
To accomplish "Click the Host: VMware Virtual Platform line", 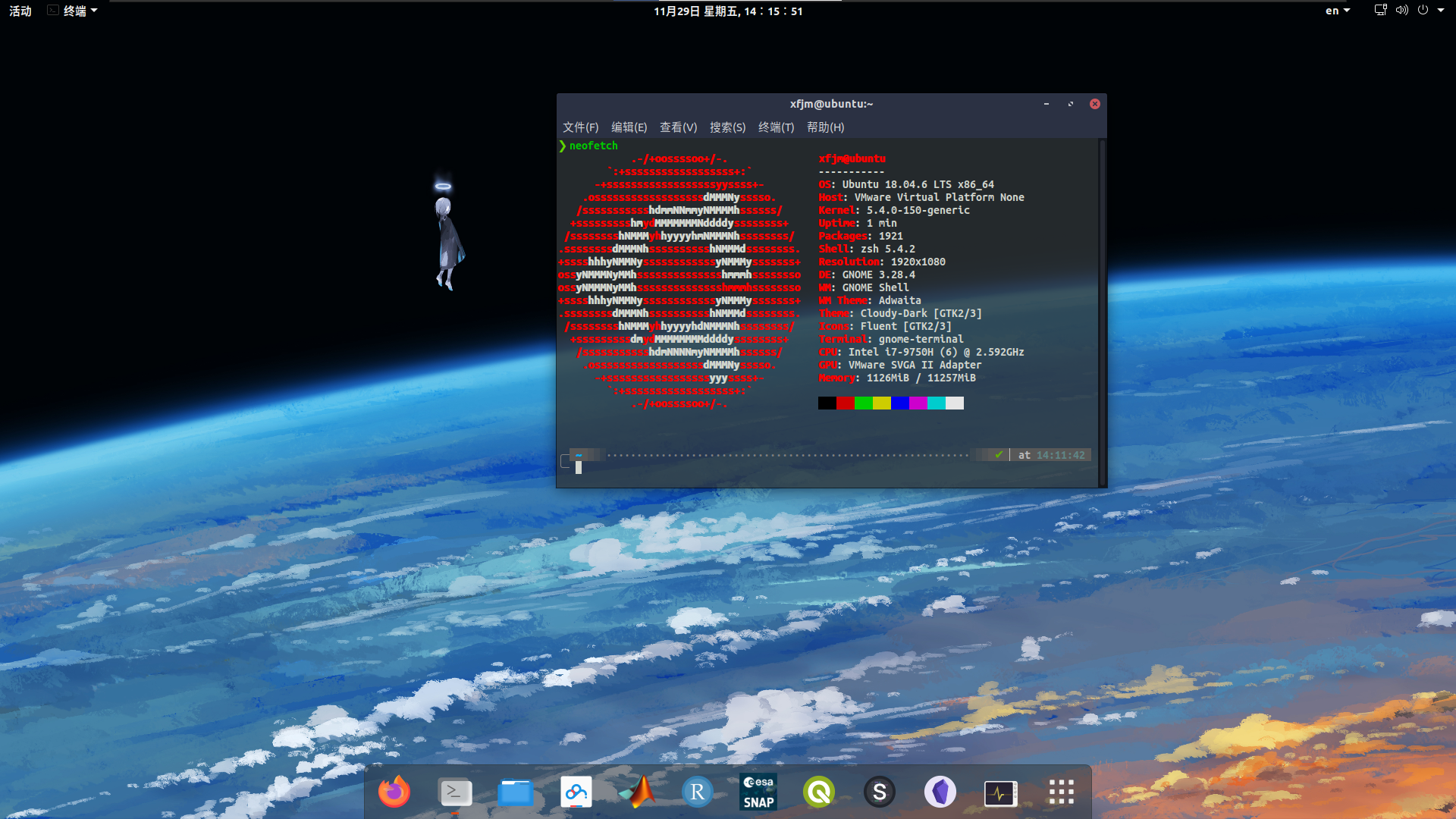I will [x=921, y=197].
